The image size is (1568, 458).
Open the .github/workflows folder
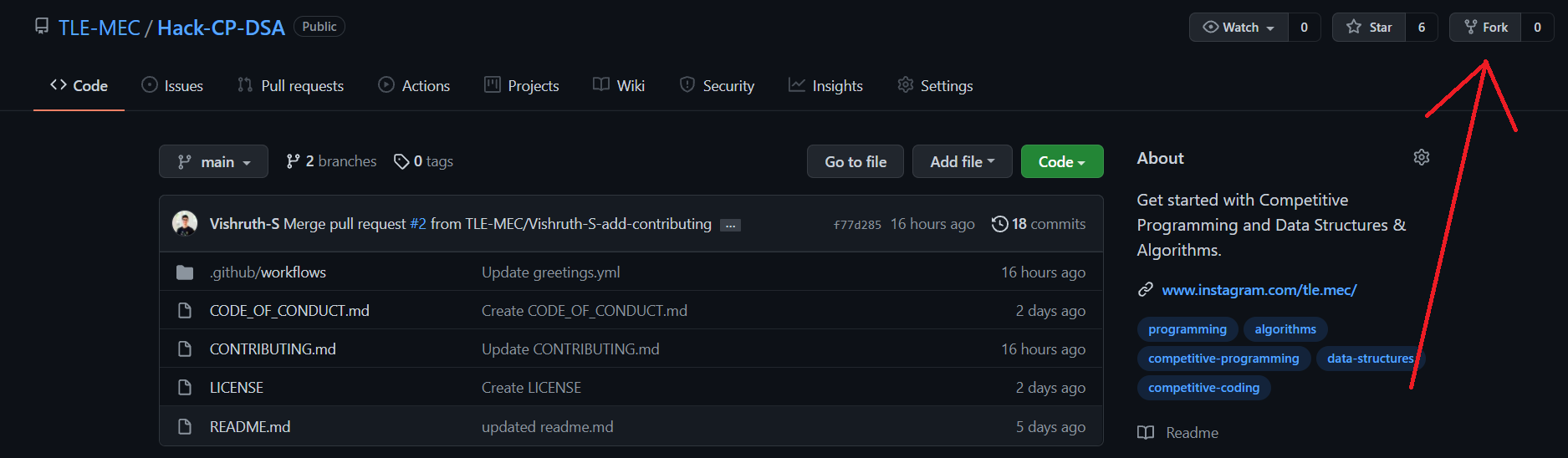(268, 272)
